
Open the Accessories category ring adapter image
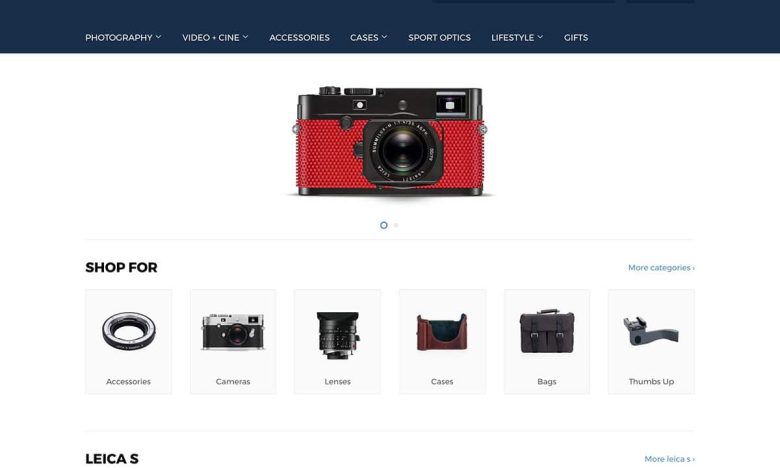[129, 331]
